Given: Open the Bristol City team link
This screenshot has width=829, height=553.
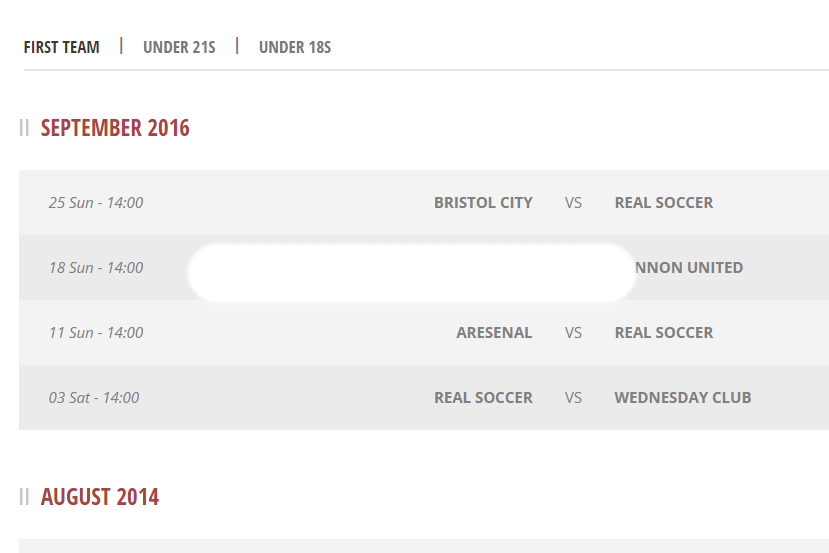Looking at the screenshot, I should tap(483, 203).
